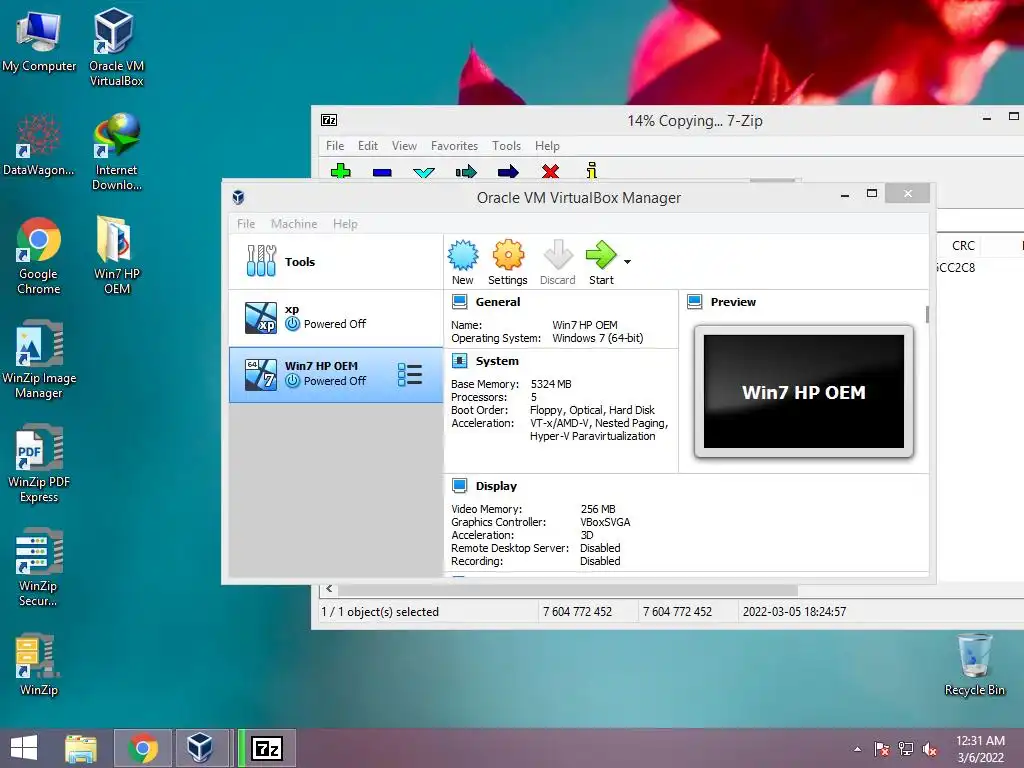Screen dimensions: 1024x768
Task: Click the VirtualBox details vertical scrollbar
Action: tap(927, 314)
